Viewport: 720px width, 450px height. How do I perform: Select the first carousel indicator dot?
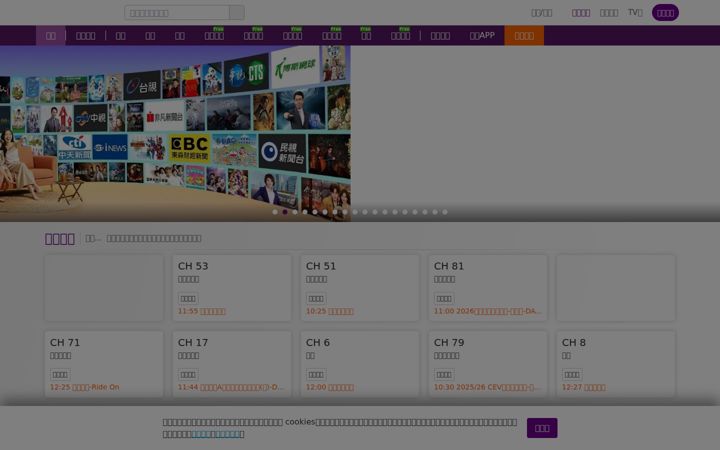275,212
